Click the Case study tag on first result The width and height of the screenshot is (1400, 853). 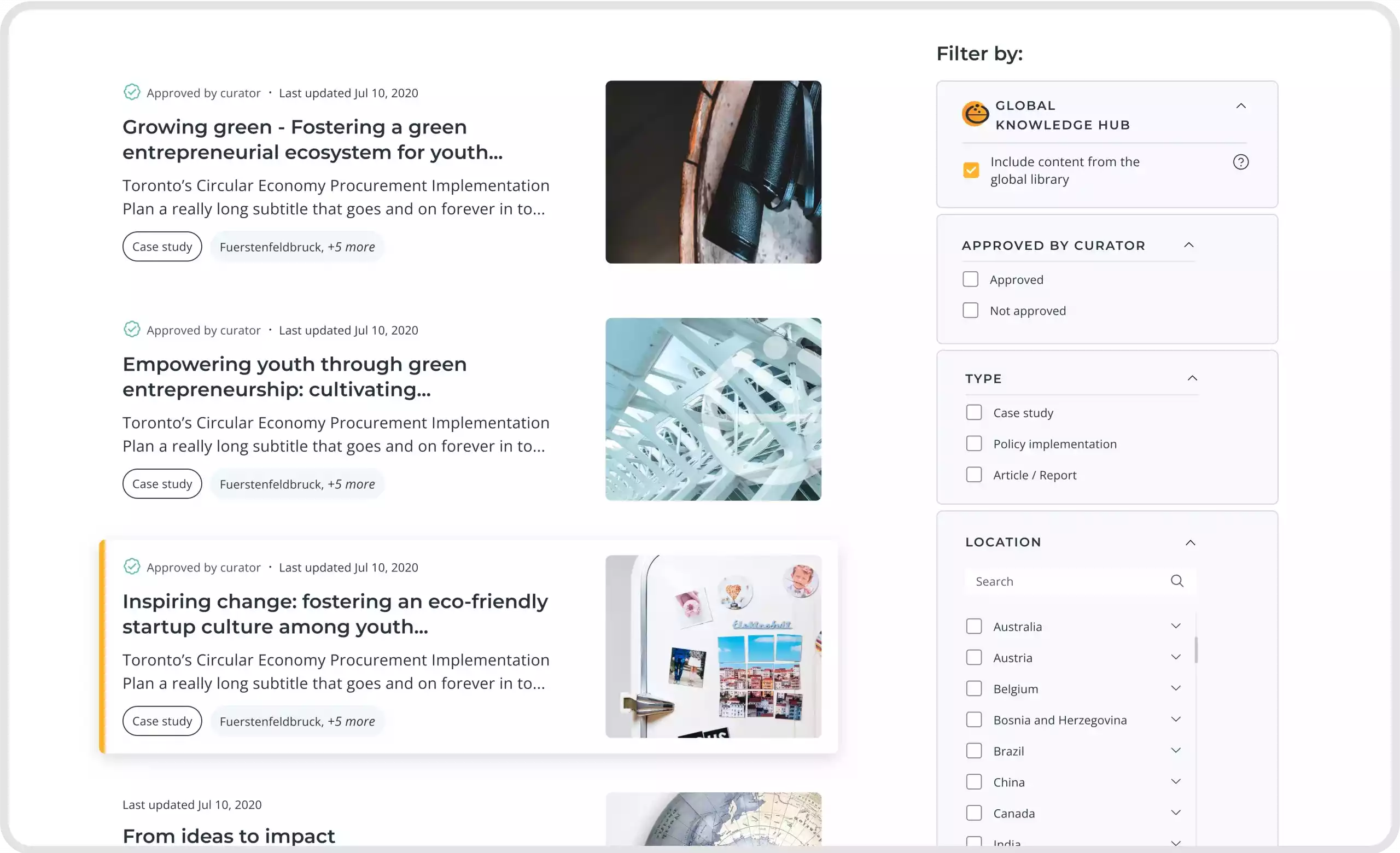coord(162,247)
